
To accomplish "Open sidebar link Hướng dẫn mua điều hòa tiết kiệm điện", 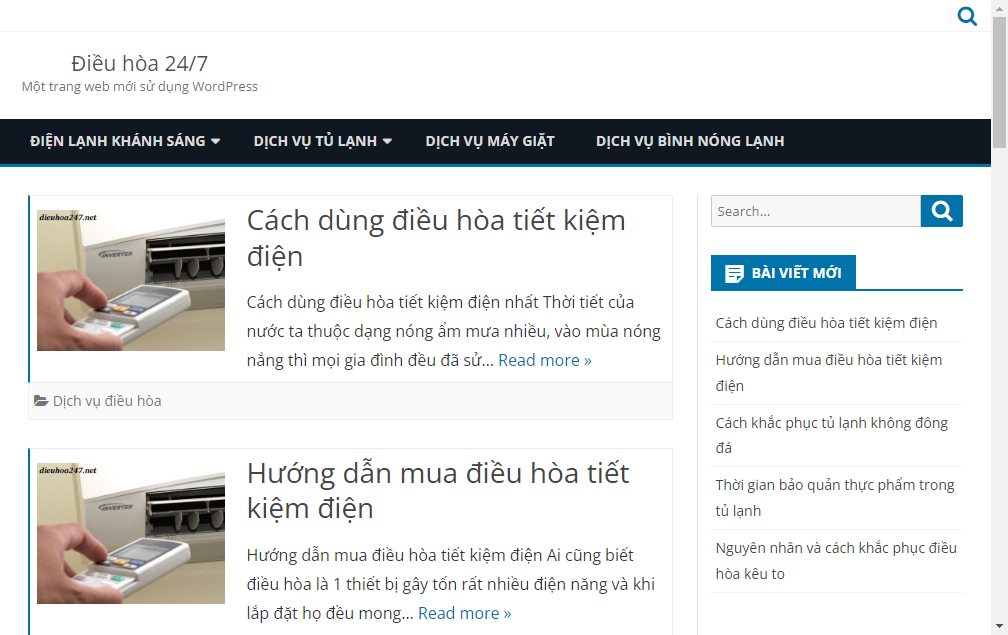I will point(829,373).
